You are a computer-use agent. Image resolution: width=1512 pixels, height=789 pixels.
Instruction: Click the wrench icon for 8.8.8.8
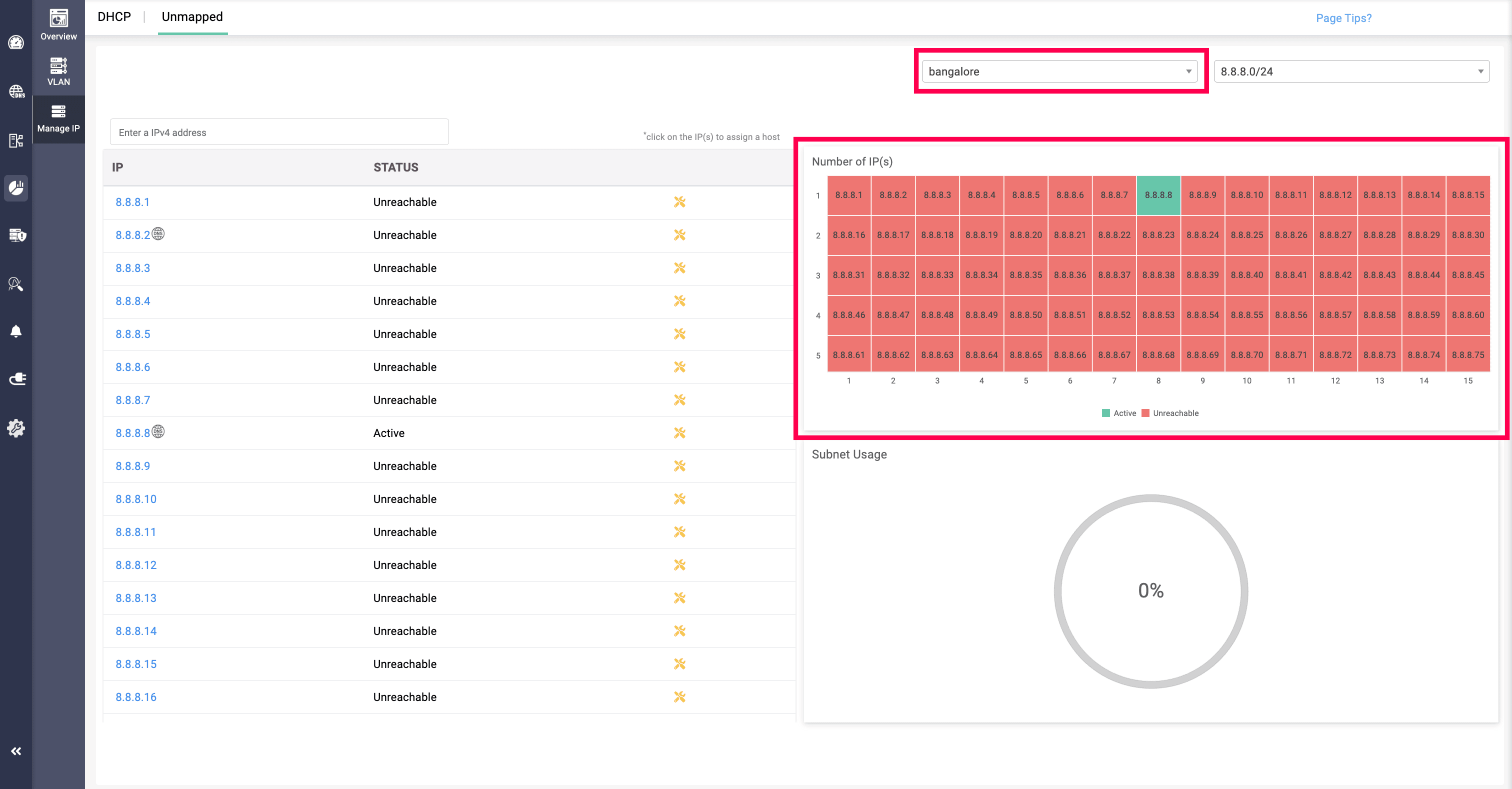pos(679,432)
